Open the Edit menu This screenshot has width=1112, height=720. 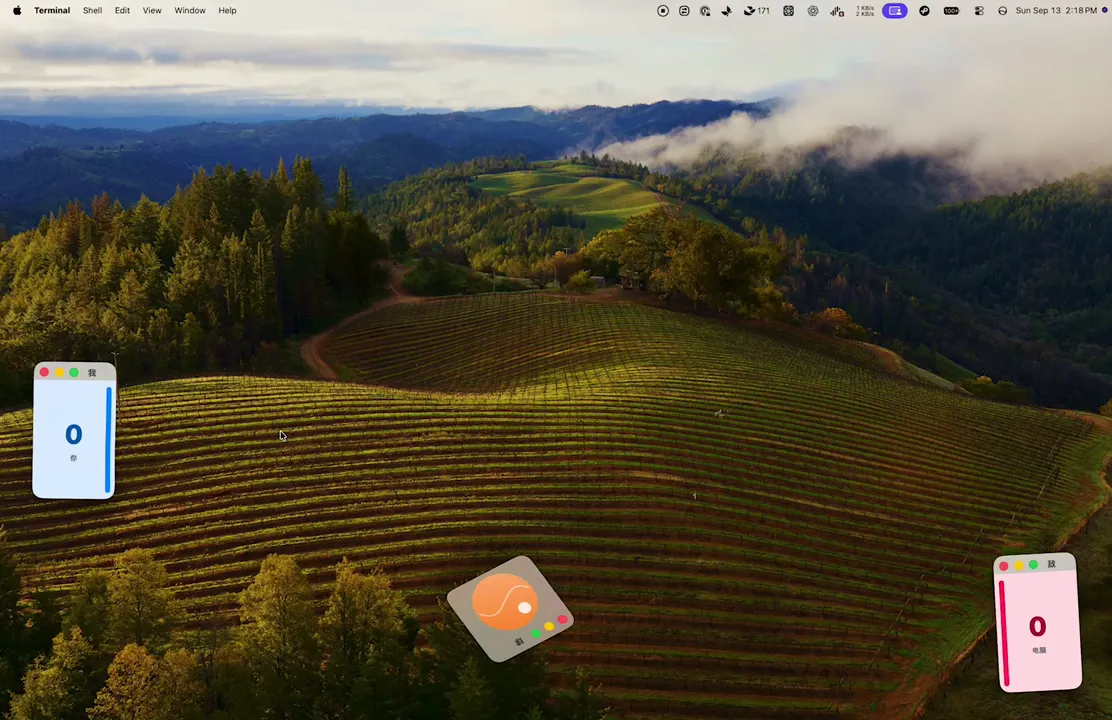(x=123, y=11)
